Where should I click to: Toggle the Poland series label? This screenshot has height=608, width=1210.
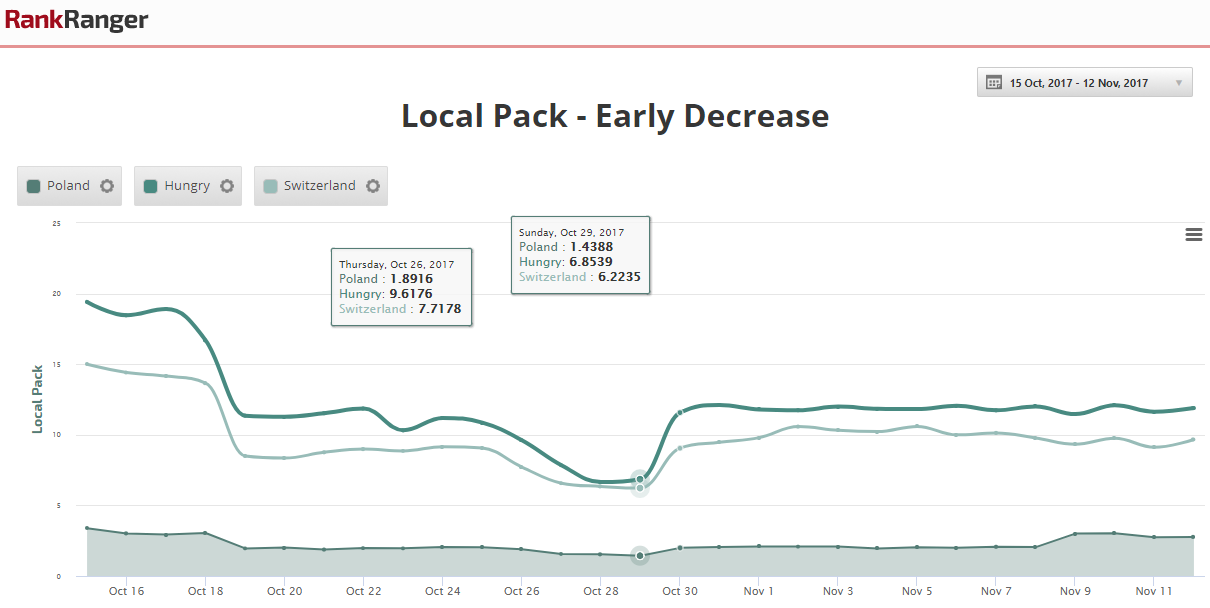(x=68, y=186)
